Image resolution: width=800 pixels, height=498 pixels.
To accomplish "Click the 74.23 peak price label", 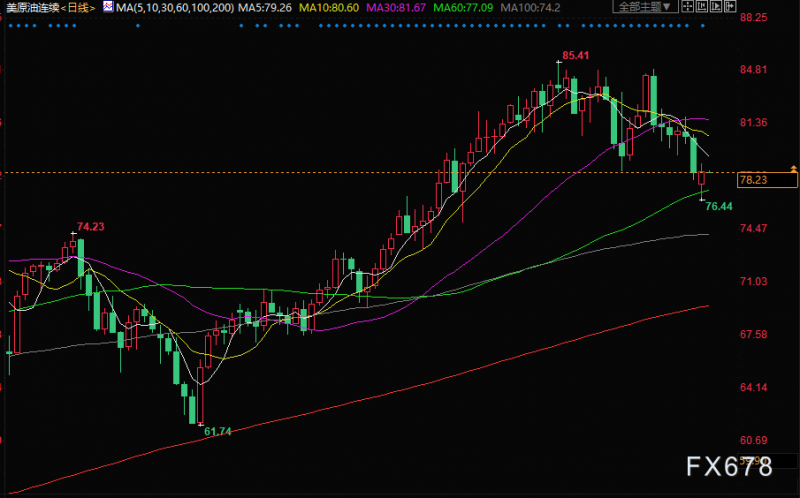I will click(x=91, y=227).
